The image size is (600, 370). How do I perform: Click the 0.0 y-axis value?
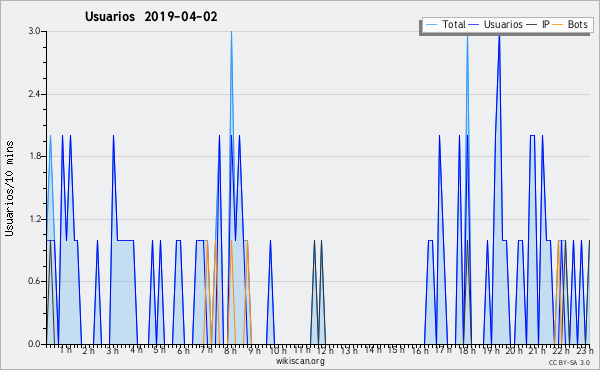[34, 344]
